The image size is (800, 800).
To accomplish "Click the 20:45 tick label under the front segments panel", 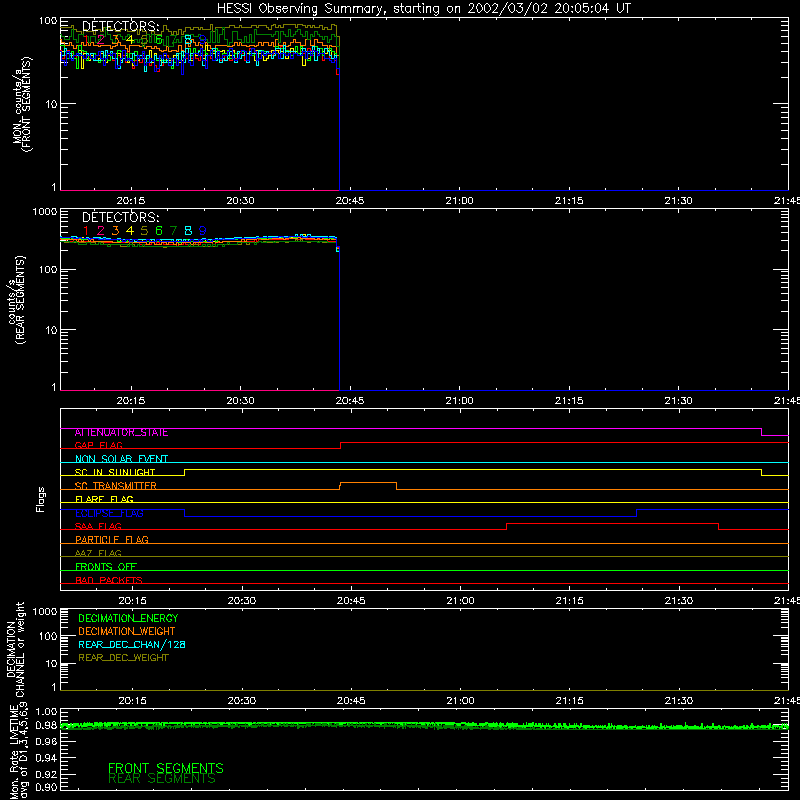I will coord(350,201).
